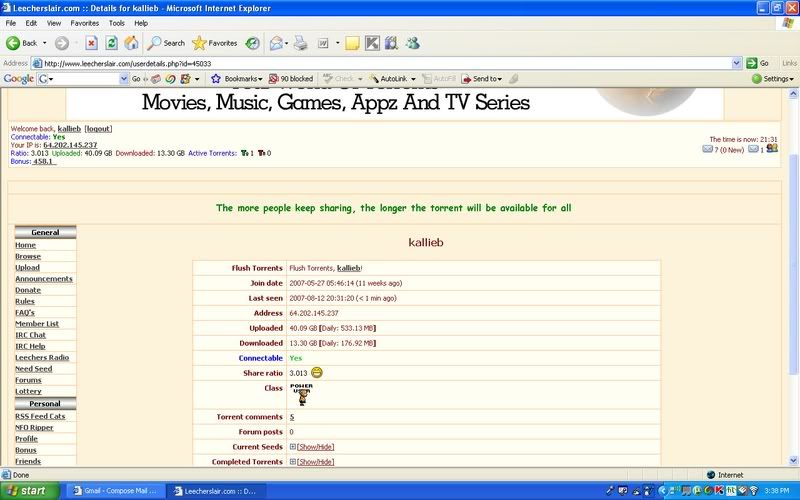This screenshot has height=500, width=800.
Task: Open the Browse sidebar link
Action: tap(28, 256)
